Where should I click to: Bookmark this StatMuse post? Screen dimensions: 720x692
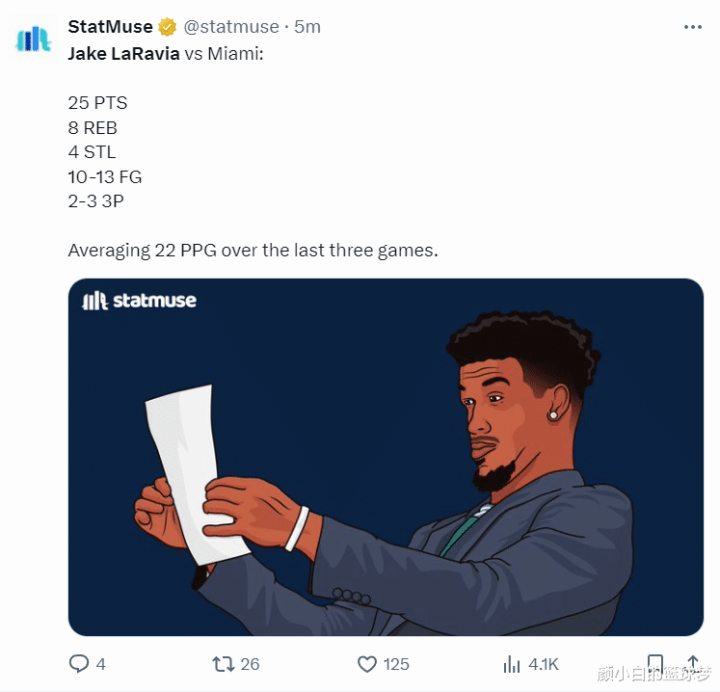coord(654,663)
